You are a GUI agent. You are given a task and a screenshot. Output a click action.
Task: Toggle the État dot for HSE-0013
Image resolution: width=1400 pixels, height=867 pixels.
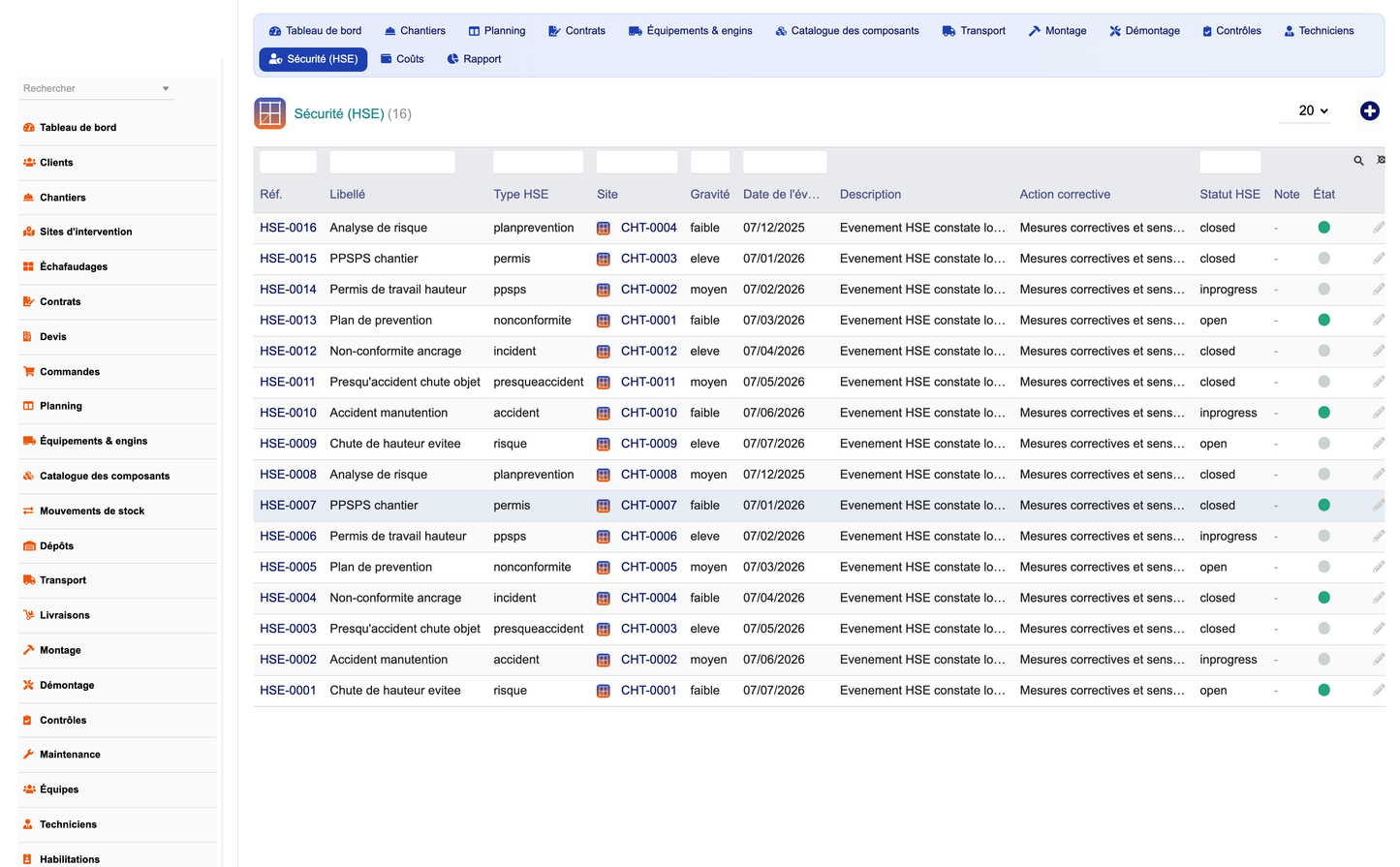(1324, 321)
